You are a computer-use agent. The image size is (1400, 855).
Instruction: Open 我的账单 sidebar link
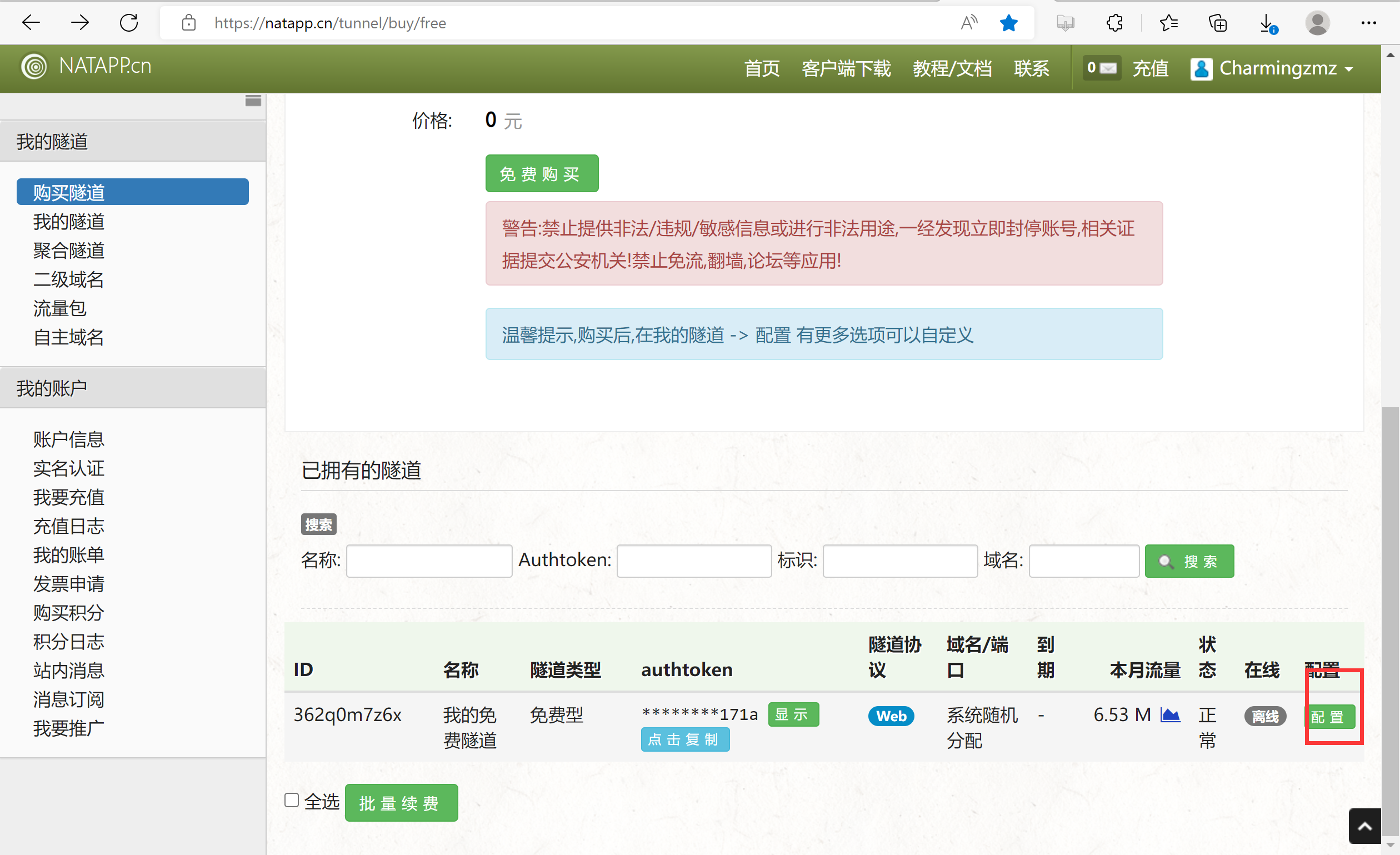pyautogui.click(x=69, y=555)
